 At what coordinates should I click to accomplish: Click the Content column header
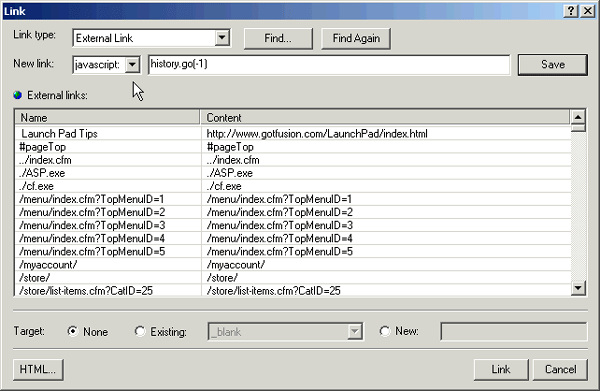click(x=386, y=117)
